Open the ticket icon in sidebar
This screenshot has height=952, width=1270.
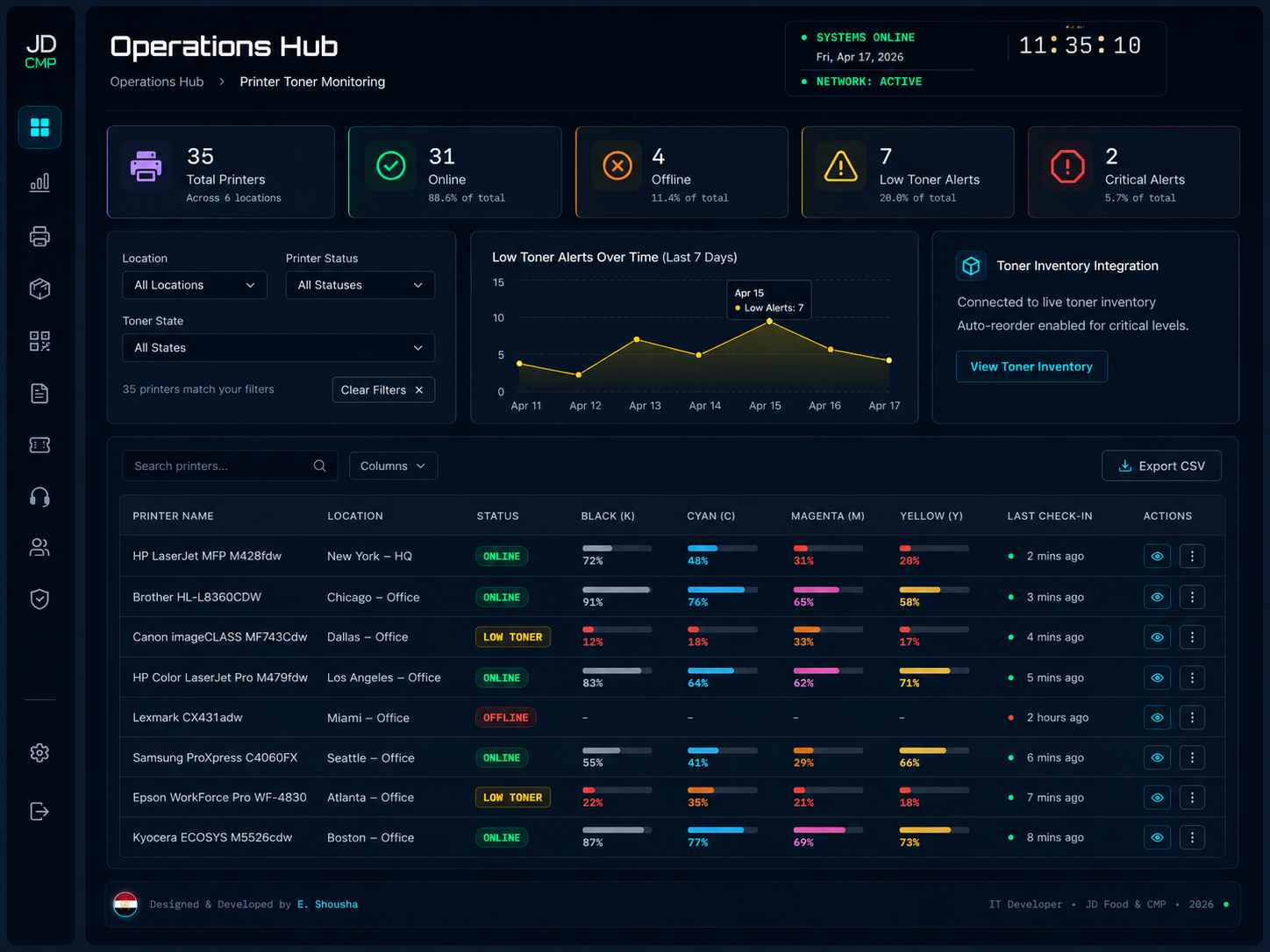[39, 445]
